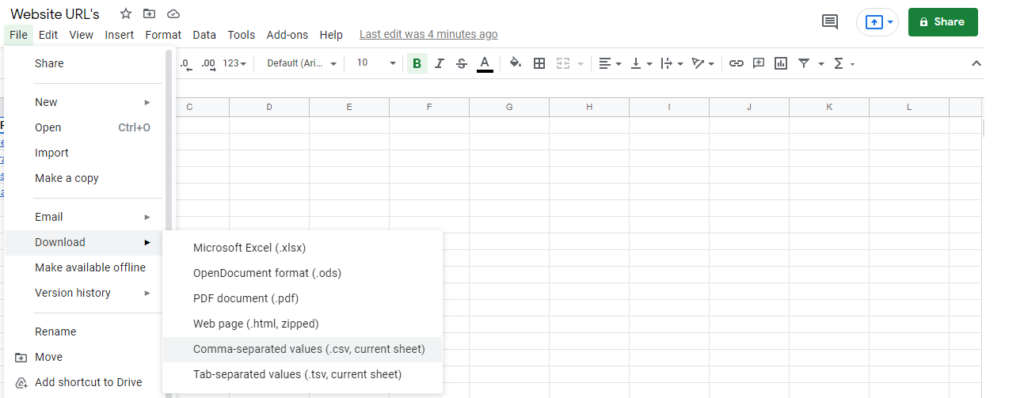Click the insert link icon
1024x398 pixels.
pyautogui.click(x=737, y=63)
